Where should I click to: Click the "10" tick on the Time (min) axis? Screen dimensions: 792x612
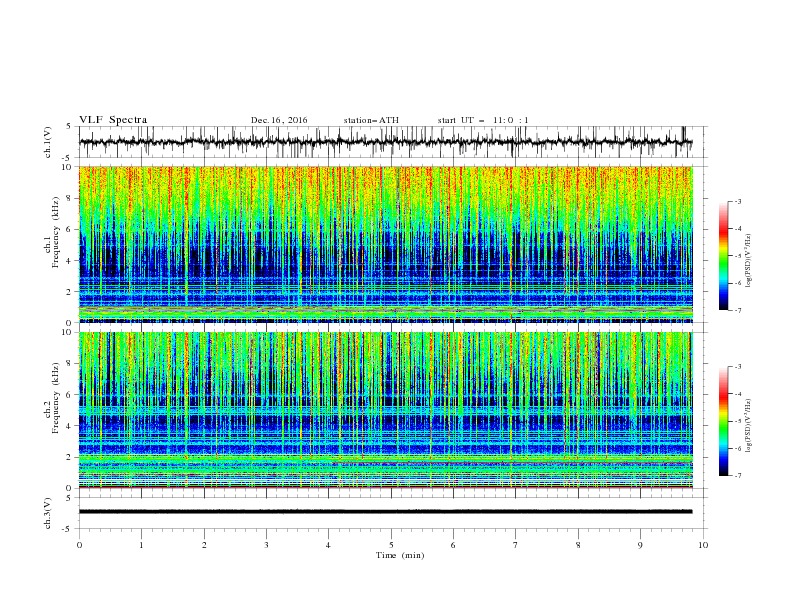[703, 545]
